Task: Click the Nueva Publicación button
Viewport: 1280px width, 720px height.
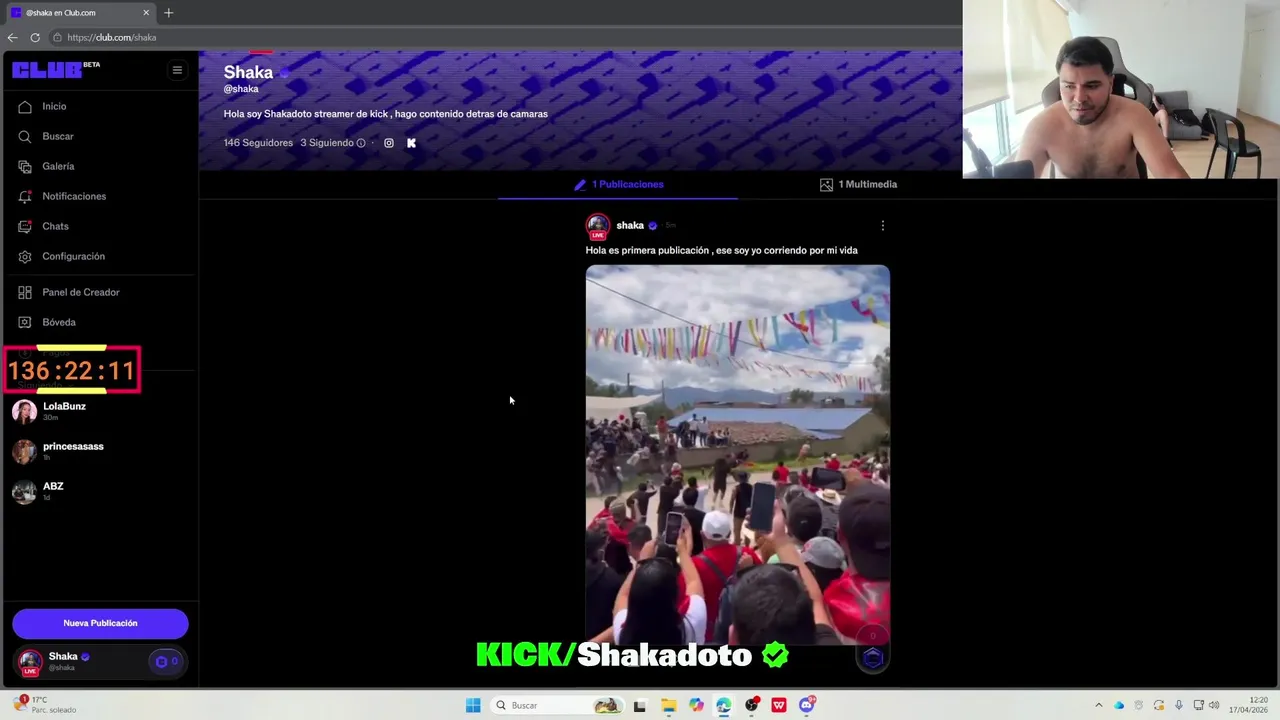Action: click(x=100, y=623)
